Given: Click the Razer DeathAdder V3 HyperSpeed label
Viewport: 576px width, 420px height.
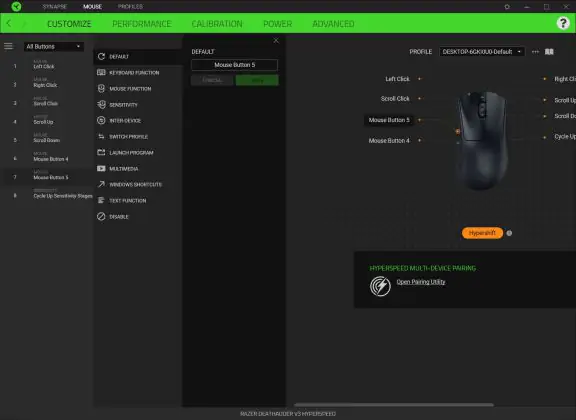Looking at the screenshot, I should [288, 414].
